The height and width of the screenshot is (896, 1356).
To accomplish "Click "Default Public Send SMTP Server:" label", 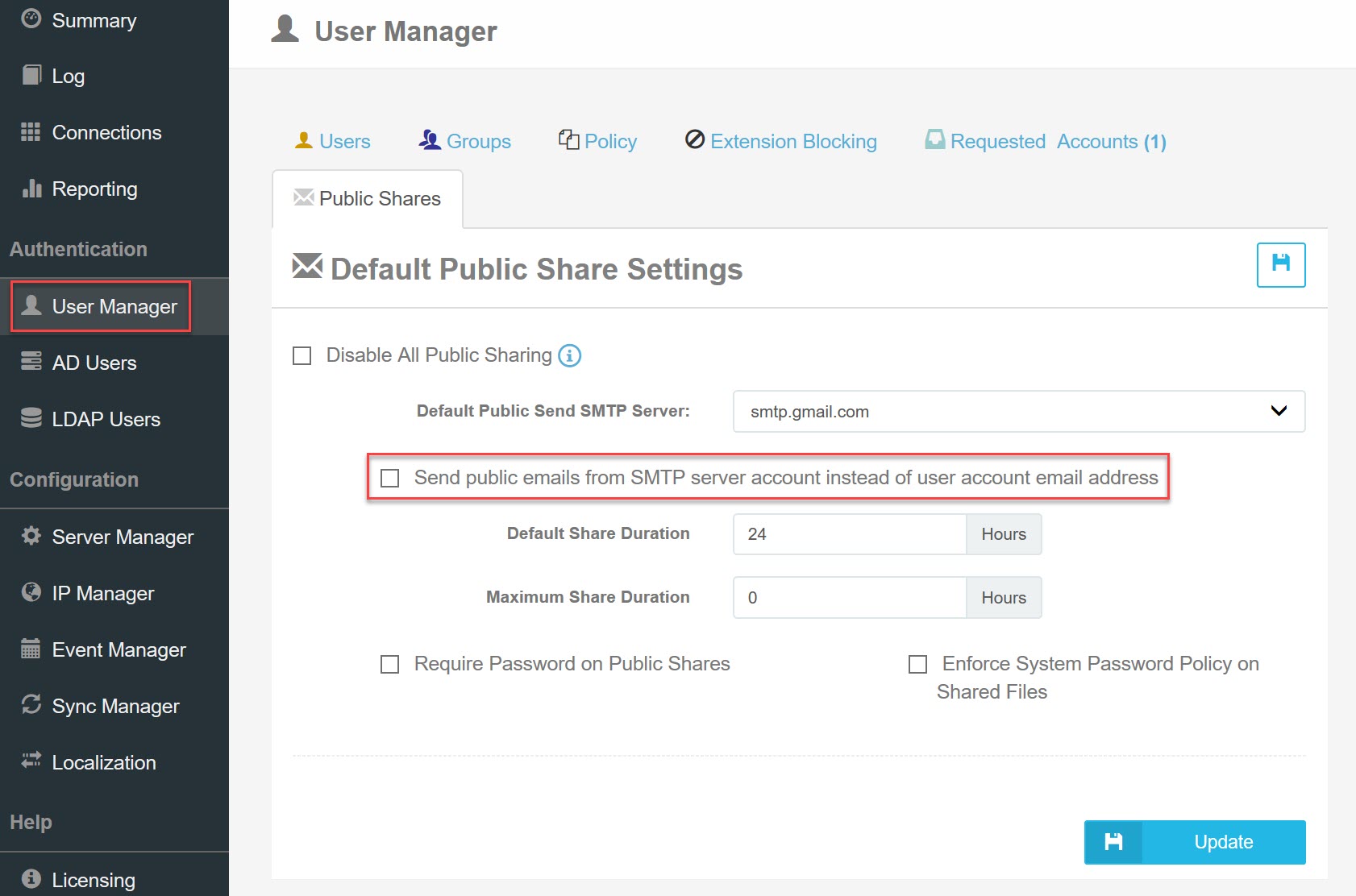I will click(553, 411).
